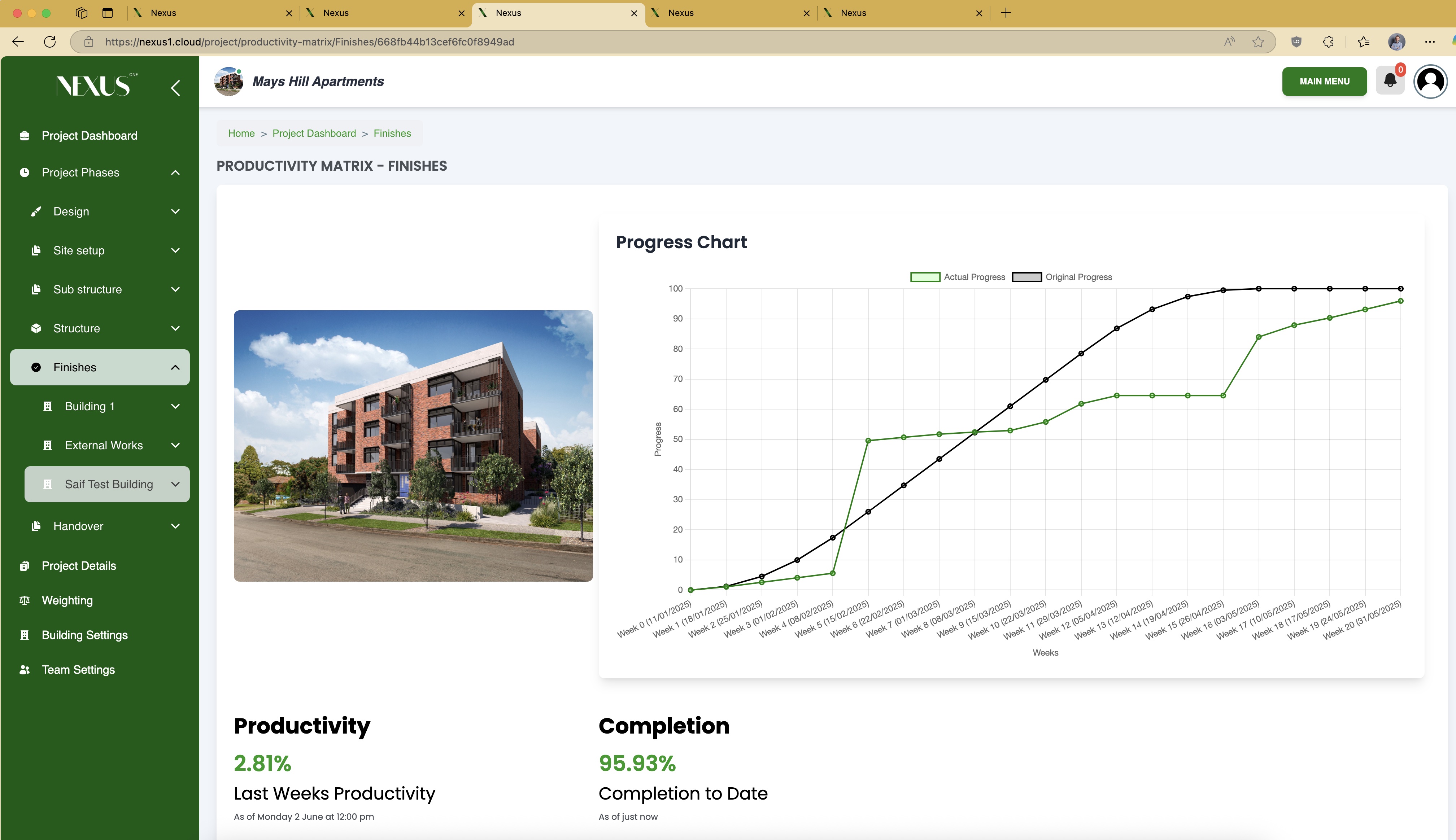Open Building Settings menu item
Viewport: 1456px width, 840px height.
pos(85,635)
